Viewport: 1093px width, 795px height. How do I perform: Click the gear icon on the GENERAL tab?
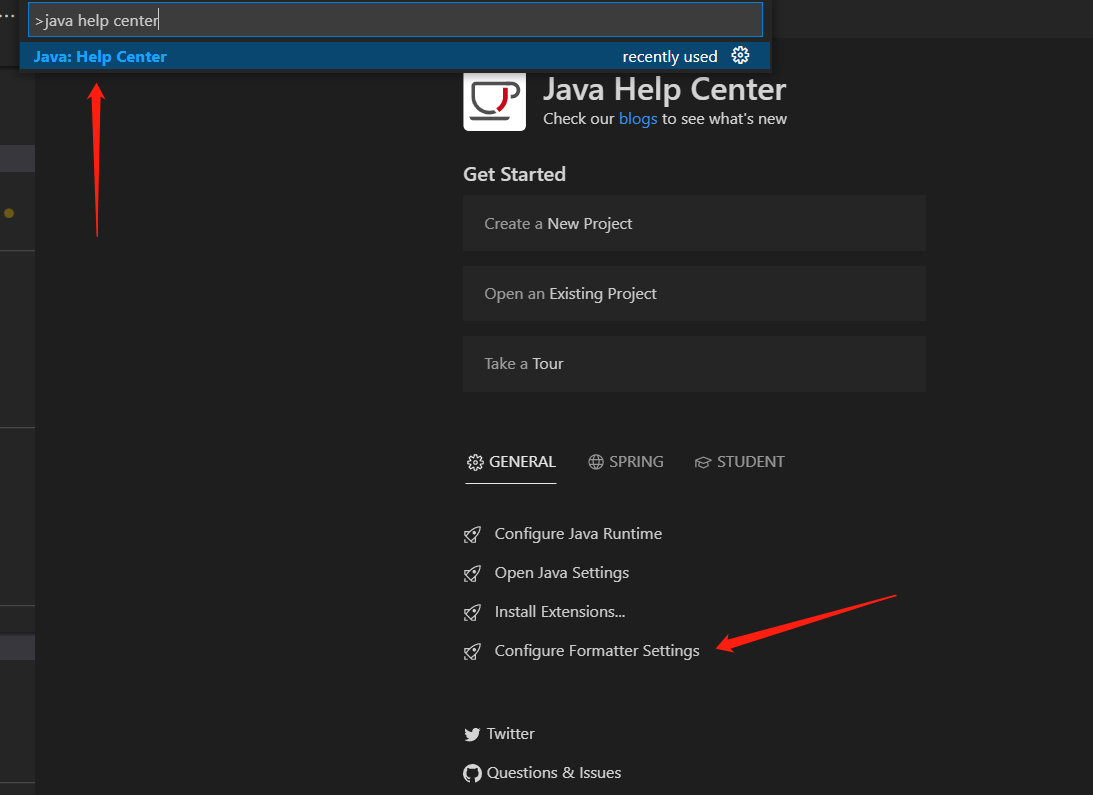tap(474, 461)
